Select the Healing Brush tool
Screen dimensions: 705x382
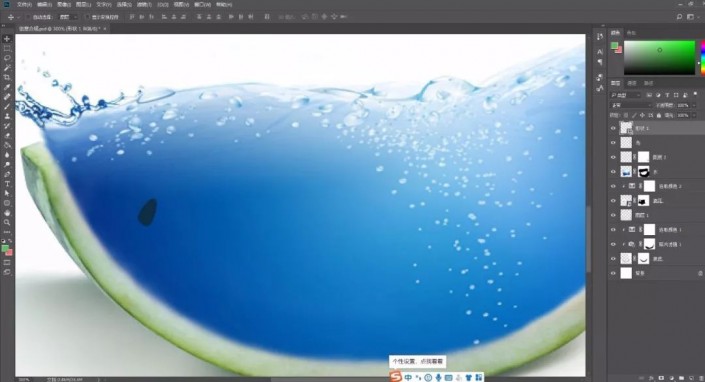(7, 97)
